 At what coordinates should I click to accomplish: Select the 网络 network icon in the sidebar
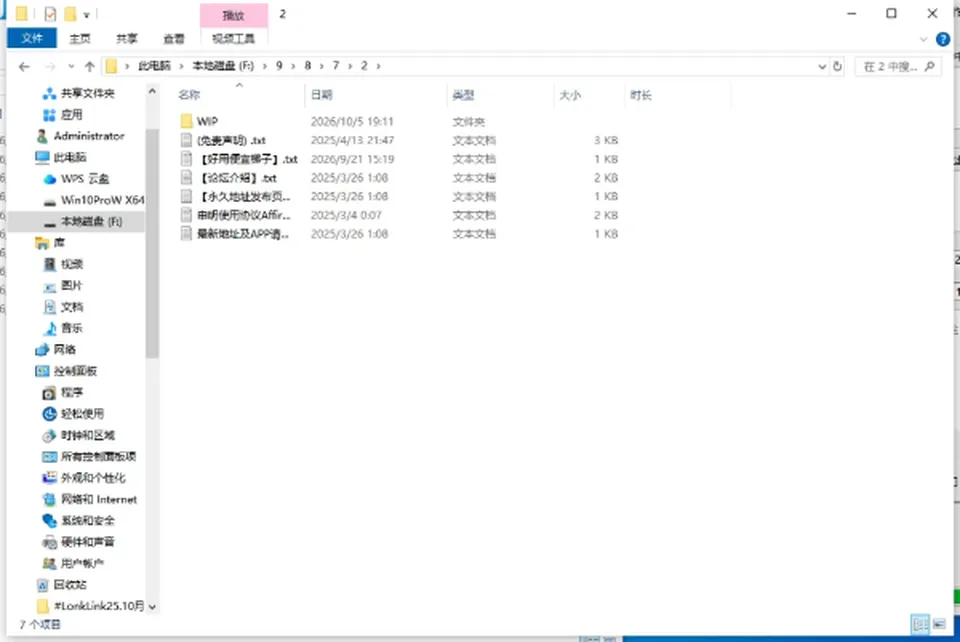click(x=42, y=350)
